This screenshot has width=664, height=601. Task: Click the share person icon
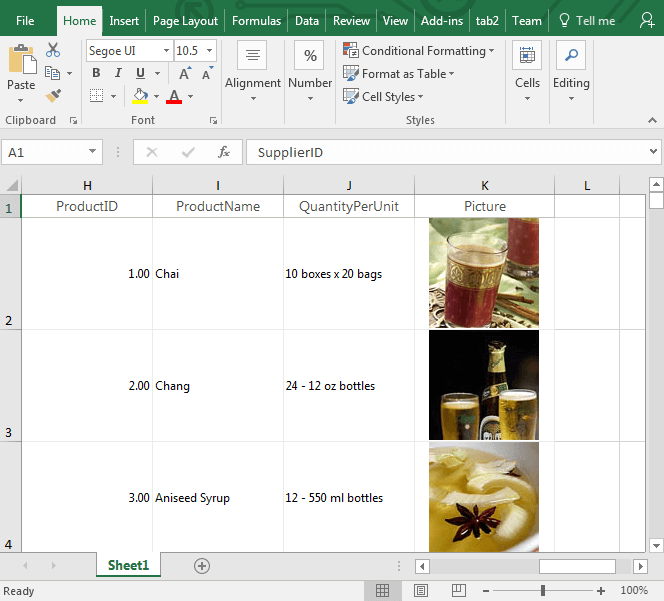[x=647, y=20]
